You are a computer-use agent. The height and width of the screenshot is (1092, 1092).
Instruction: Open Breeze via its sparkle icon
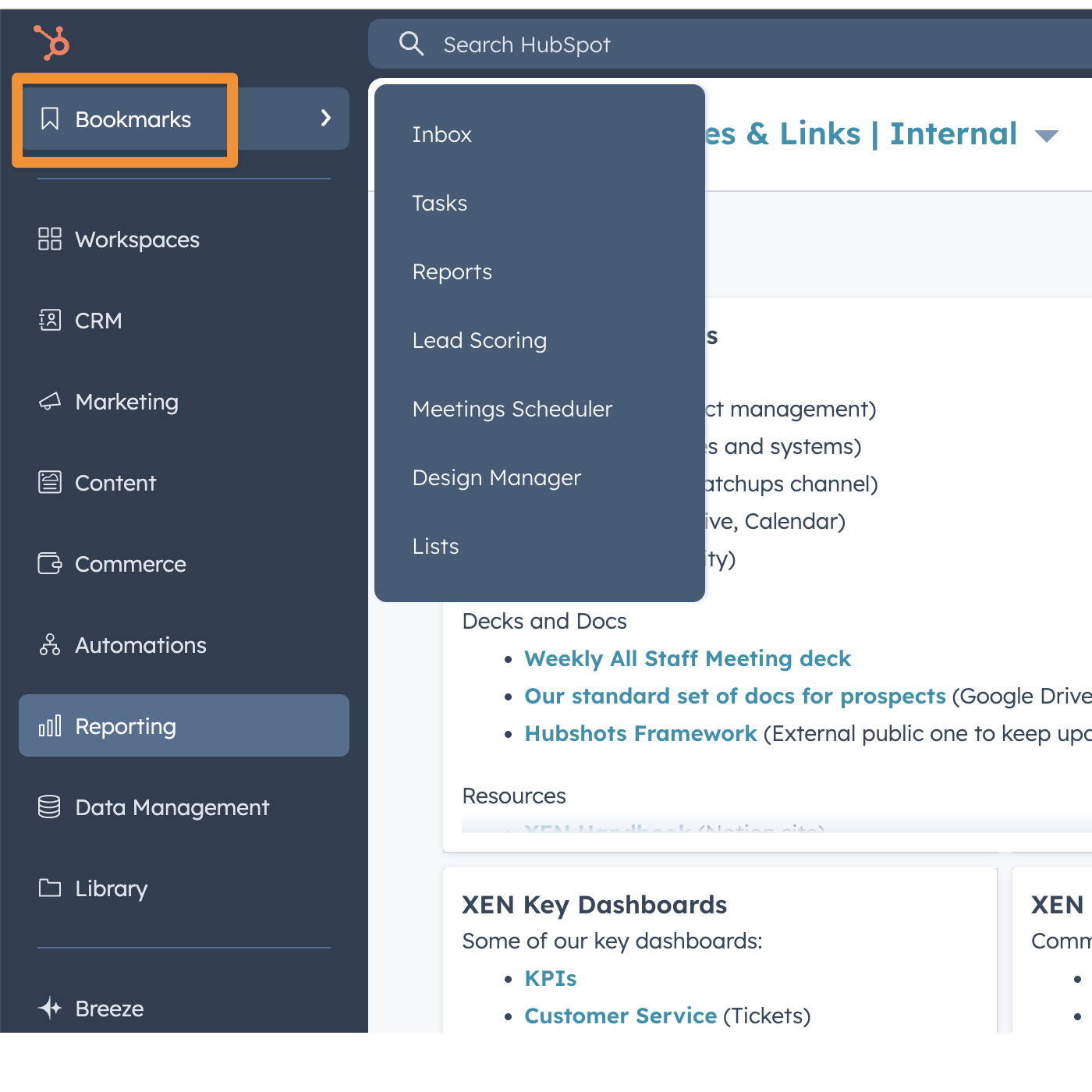pos(50,1009)
